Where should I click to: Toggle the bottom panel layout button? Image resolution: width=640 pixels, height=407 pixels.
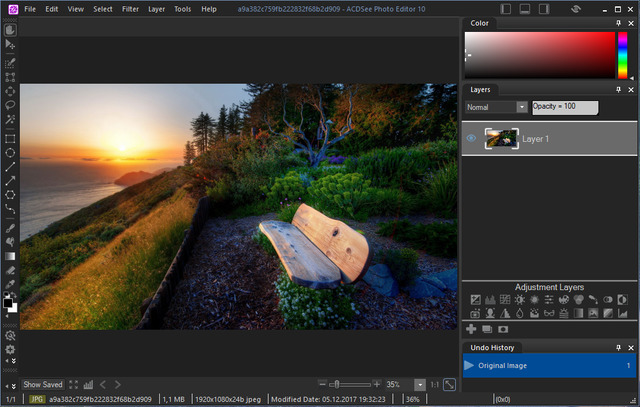pos(524,9)
